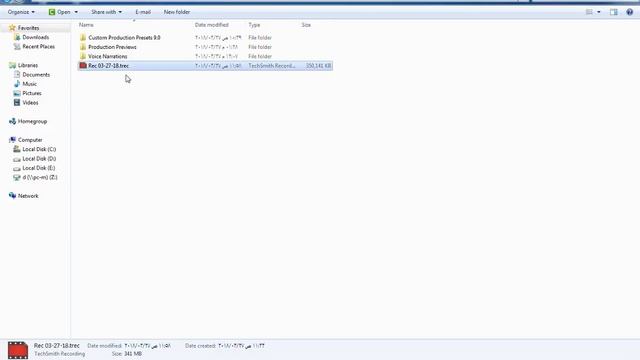Click the red icon of Rec 03-27-18.trec
Viewport: 640px width, 360px height.
tap(83, 66)
